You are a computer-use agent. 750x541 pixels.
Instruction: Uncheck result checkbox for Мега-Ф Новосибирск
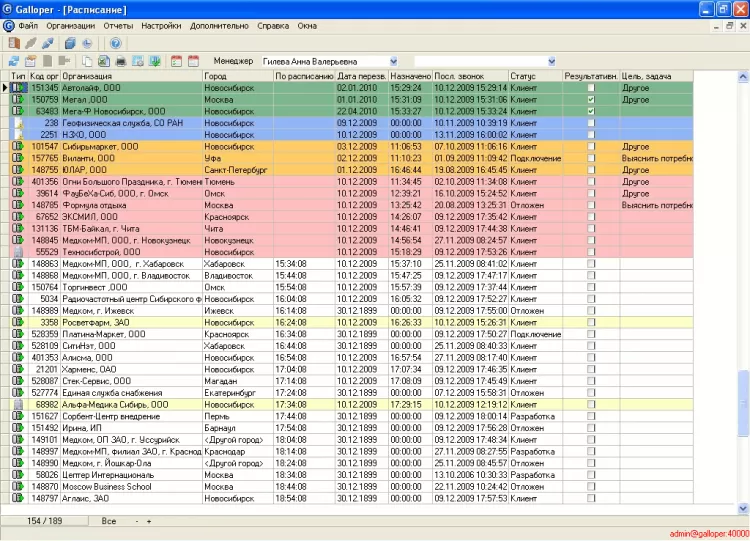[591, 111]
